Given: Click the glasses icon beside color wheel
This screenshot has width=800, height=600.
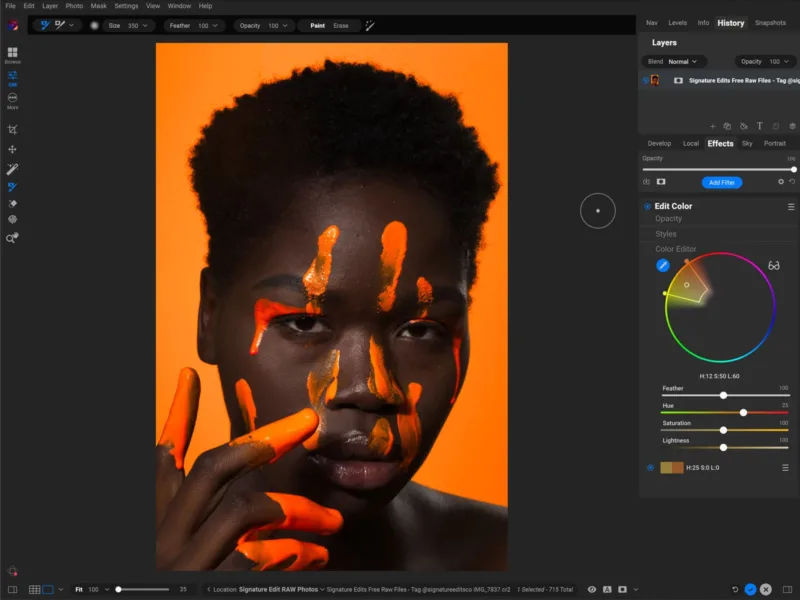Looking at the screenshot, I should coord(774,265).
